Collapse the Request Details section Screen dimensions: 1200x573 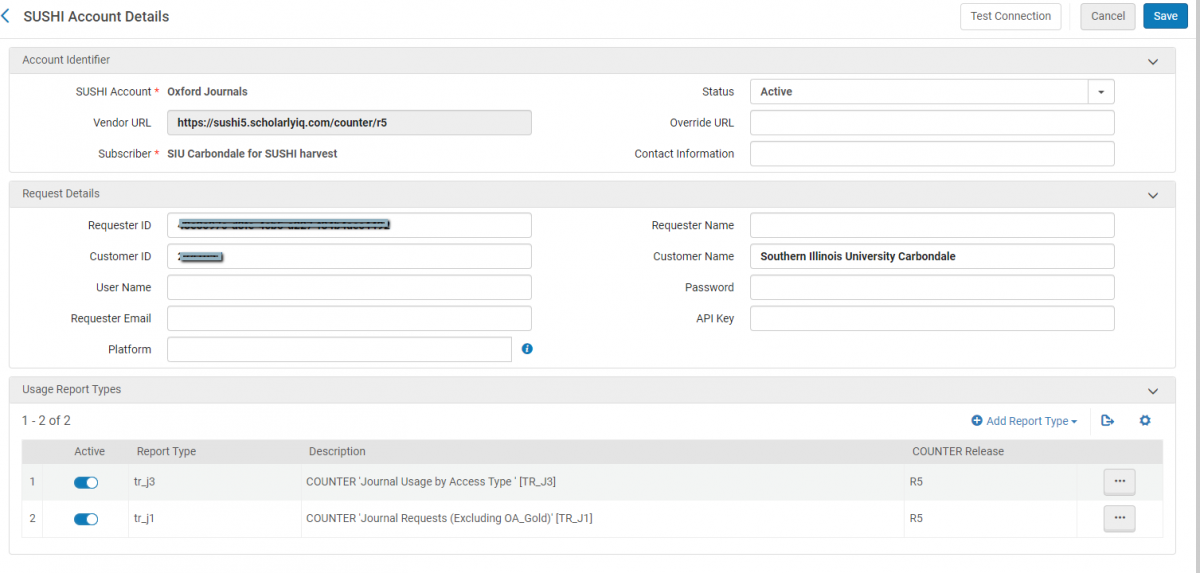(x=1153, y=195)
